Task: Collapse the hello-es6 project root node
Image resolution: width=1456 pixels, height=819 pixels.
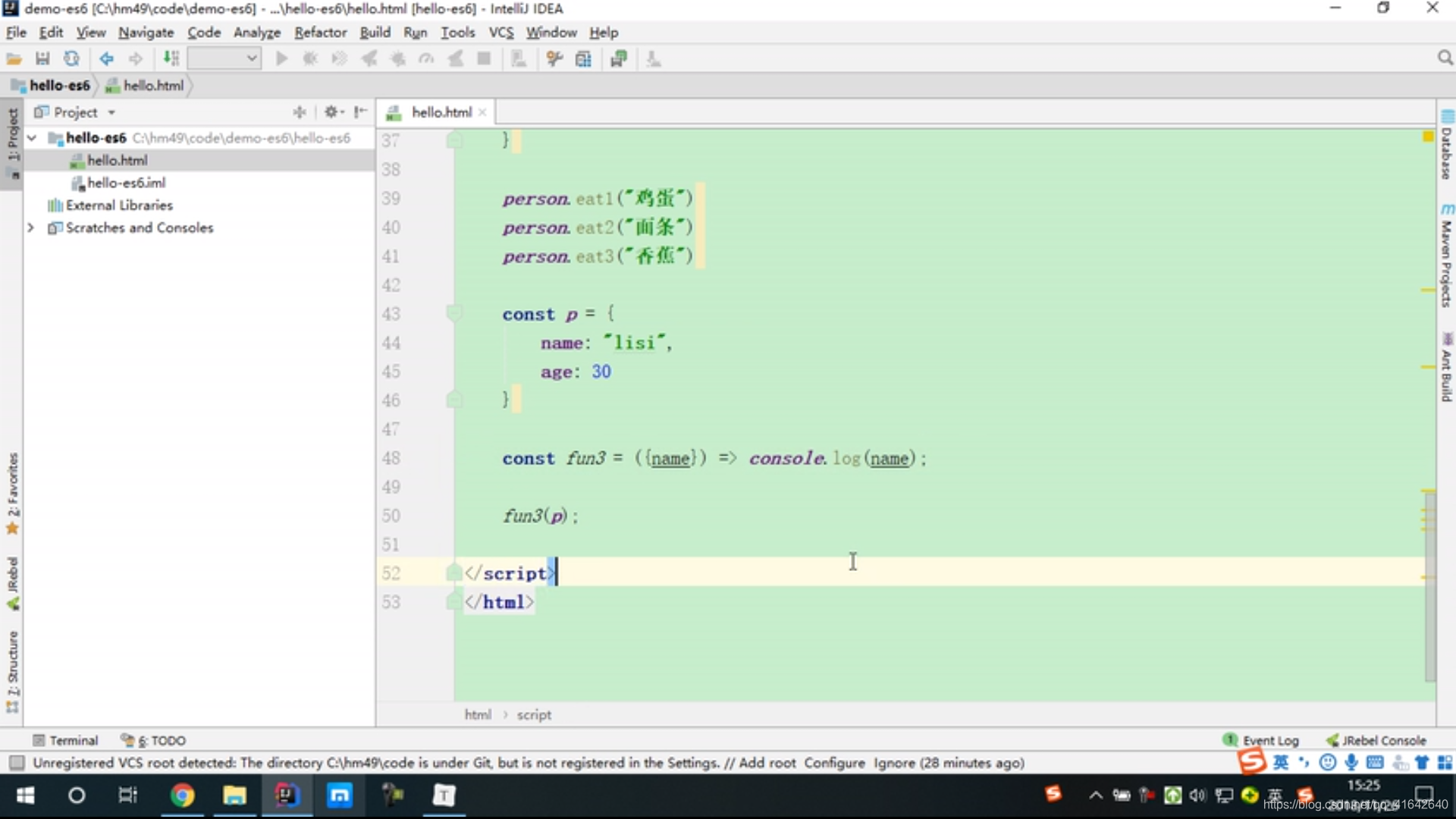Action: pos(32,138)
